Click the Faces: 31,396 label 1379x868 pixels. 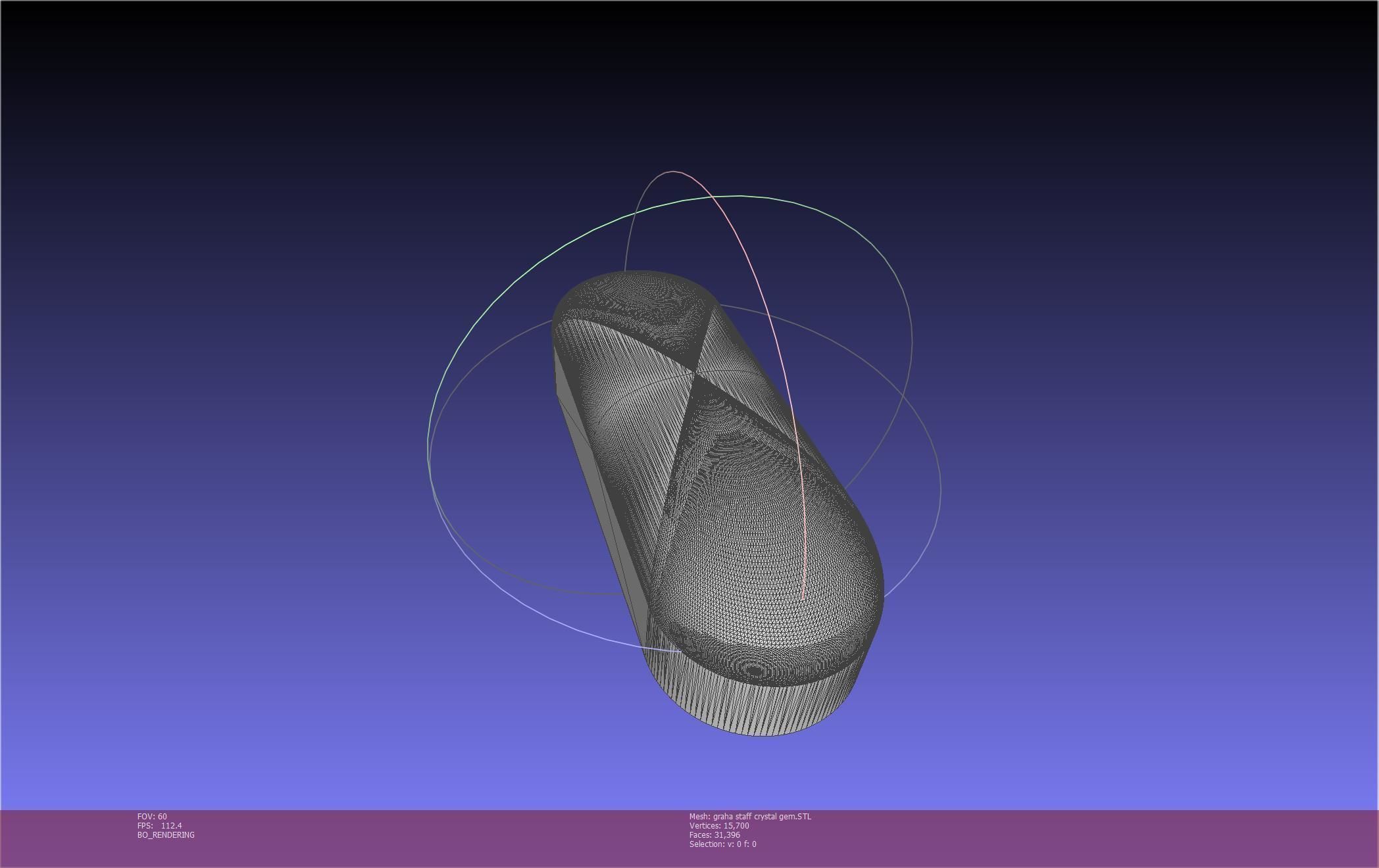click(x=715, y=835)
